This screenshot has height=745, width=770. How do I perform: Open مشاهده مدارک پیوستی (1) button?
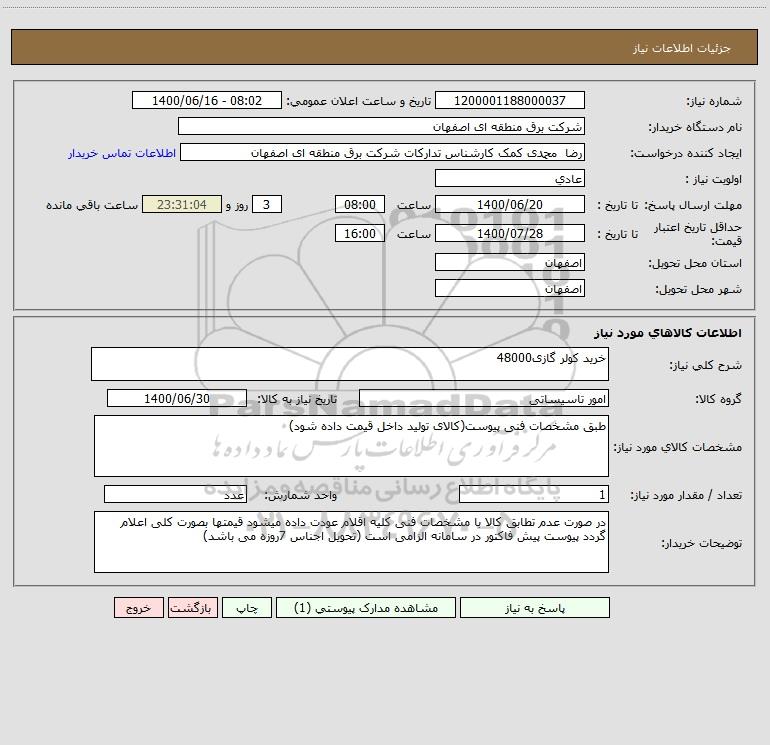click(366, 608)
